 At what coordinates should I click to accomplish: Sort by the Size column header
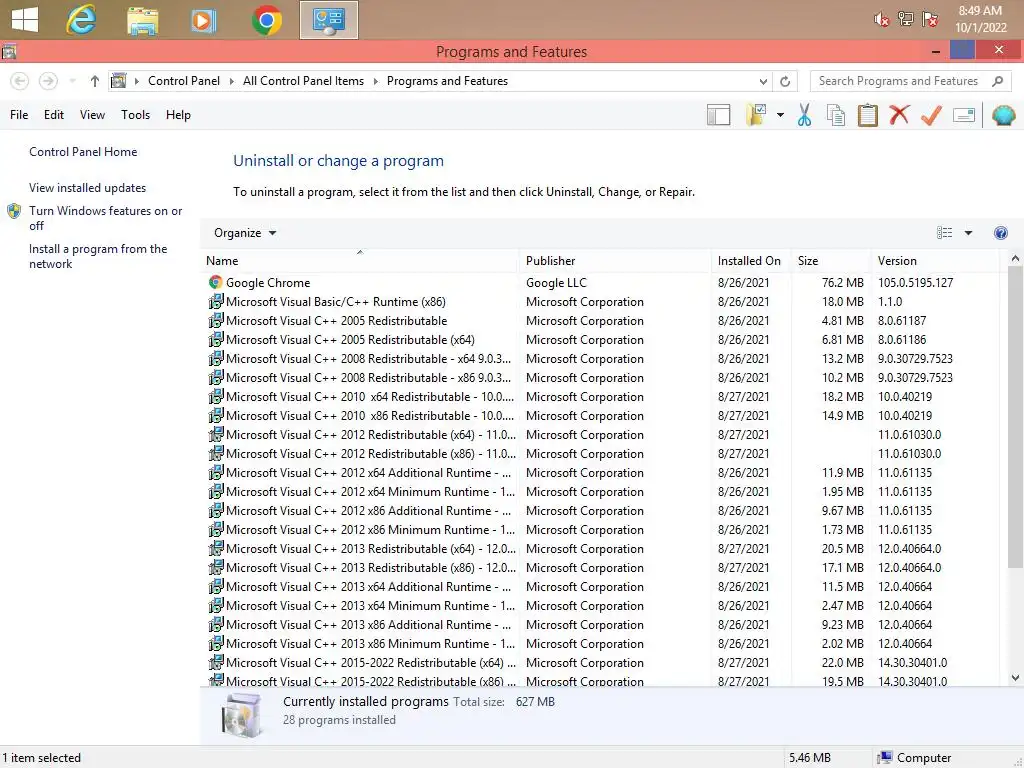point(830,261)
